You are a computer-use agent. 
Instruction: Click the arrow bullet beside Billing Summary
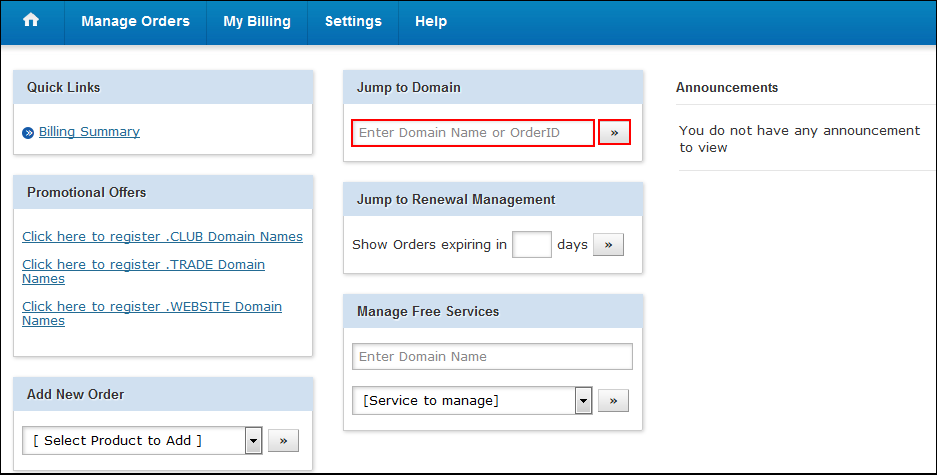[28, 133]
